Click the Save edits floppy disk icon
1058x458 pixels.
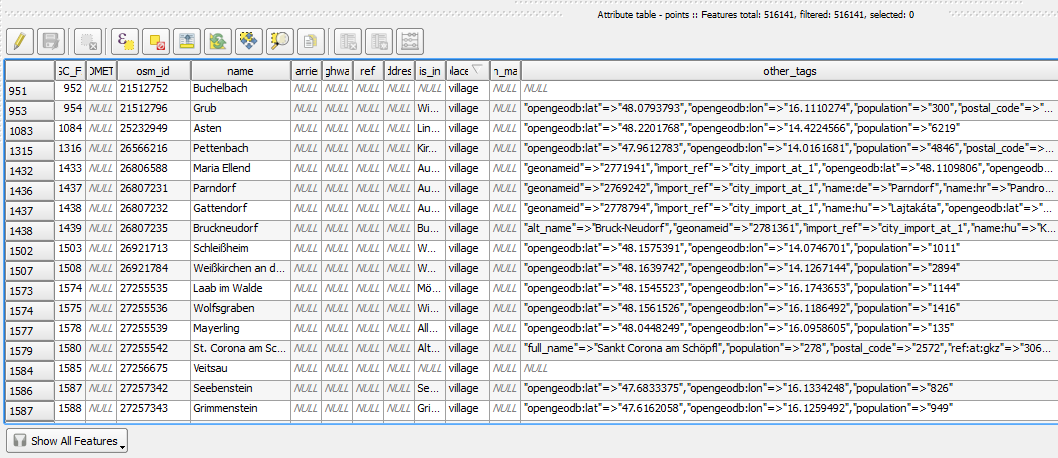click(52, 41)
